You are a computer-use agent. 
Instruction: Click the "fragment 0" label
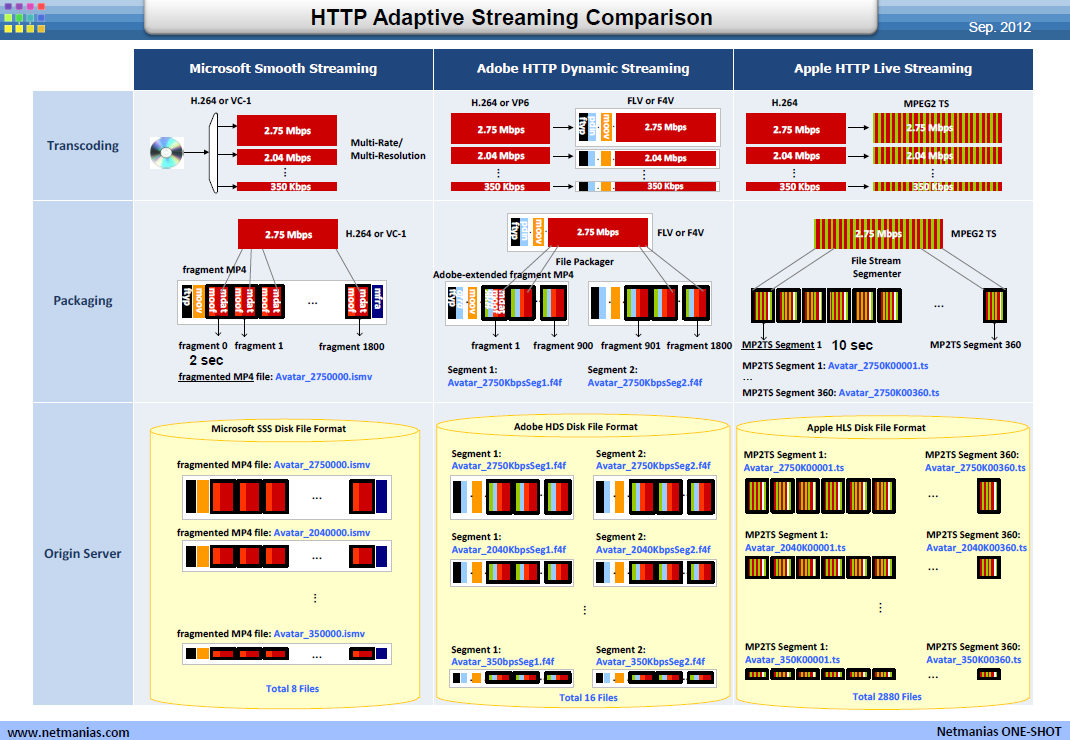pos(203,345)
